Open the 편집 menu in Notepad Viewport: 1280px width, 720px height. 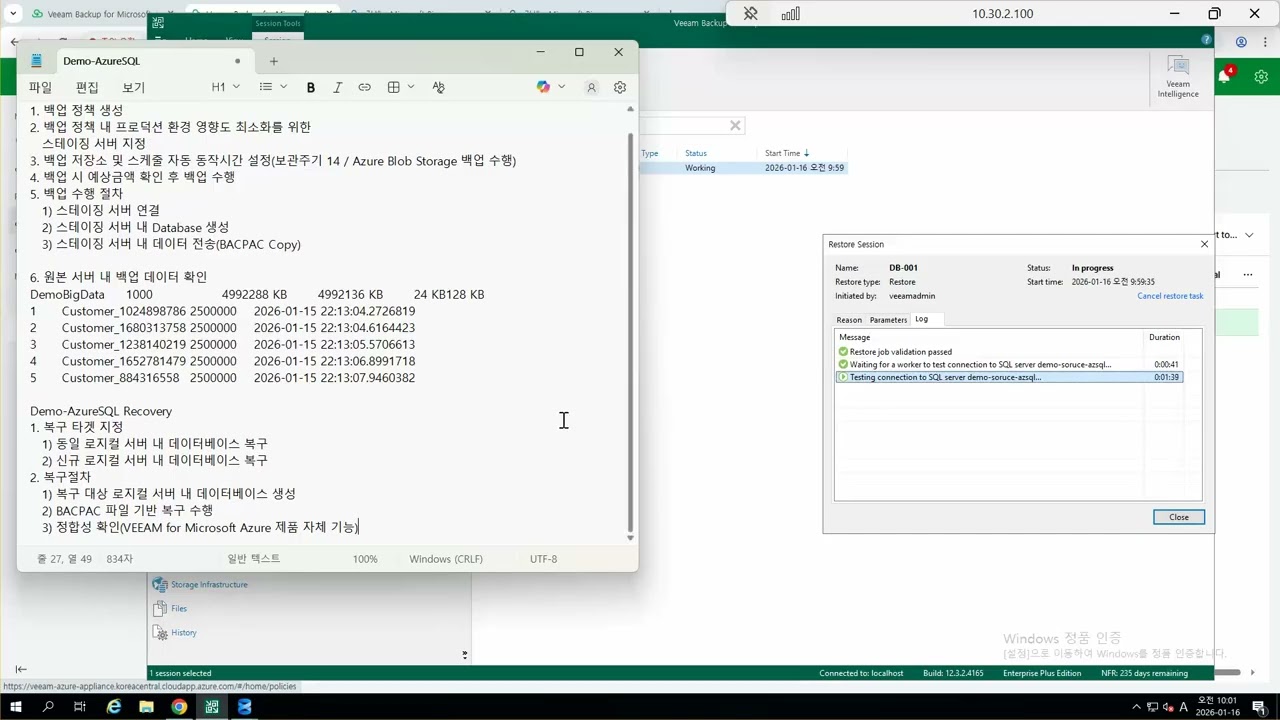pos(87,88)
